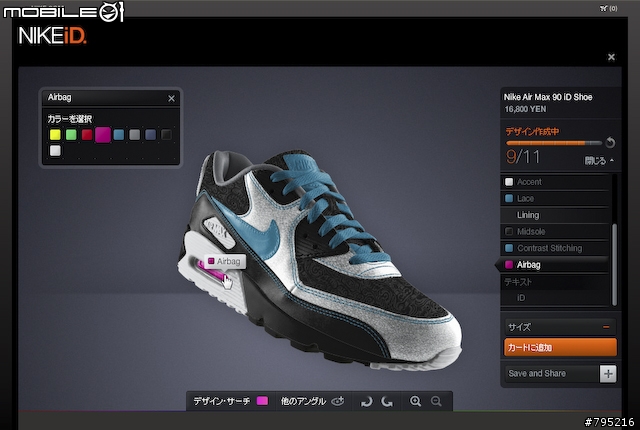Image resolution: width=640 pixels, height=430 pixels.
Task: Pick the yellow Airbag color swatch
Action: (x=55, y=135)
